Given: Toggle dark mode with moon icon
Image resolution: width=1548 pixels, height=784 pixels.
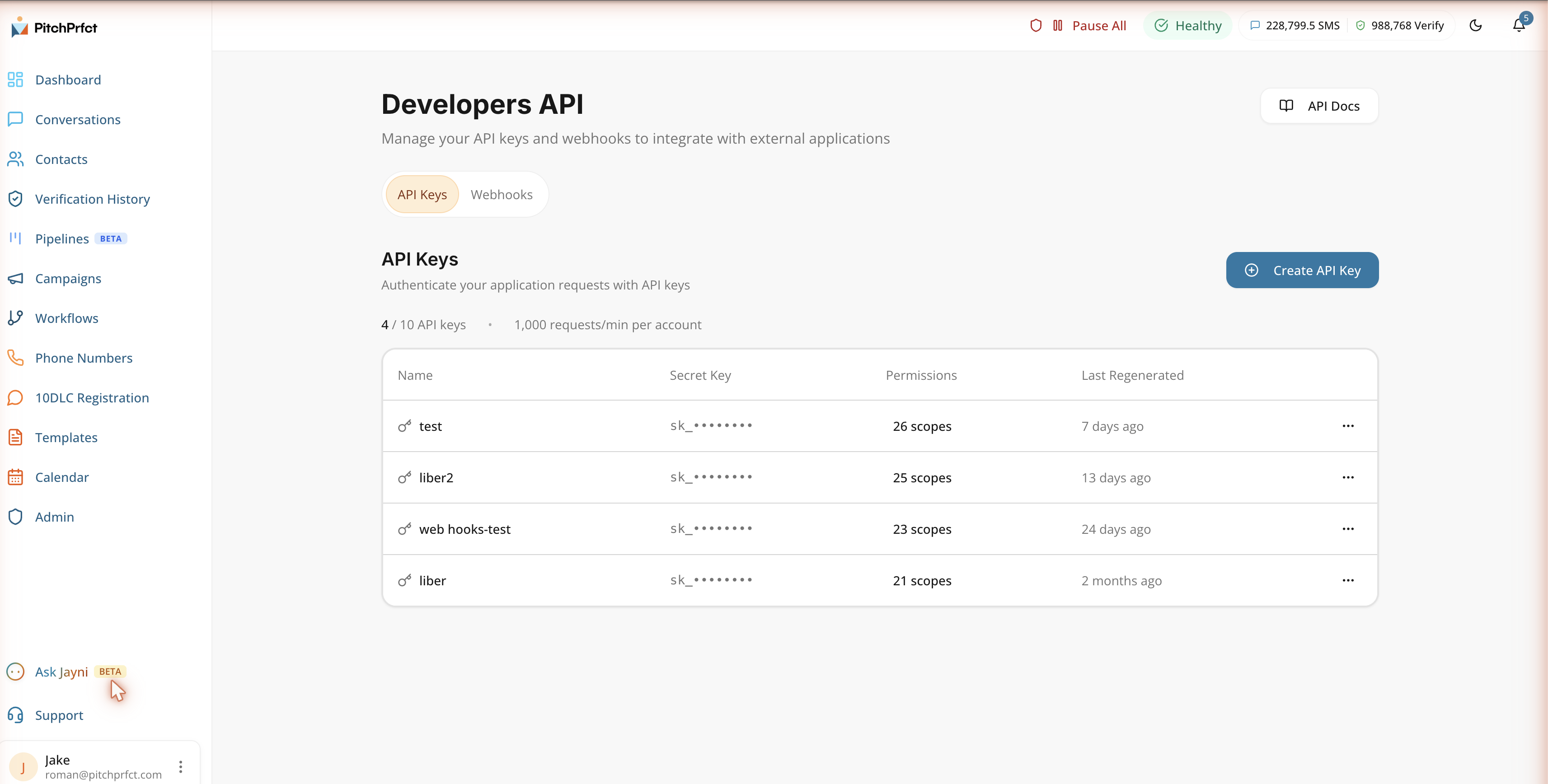Looking at the screenshot, I should [x=1475, y=25].
